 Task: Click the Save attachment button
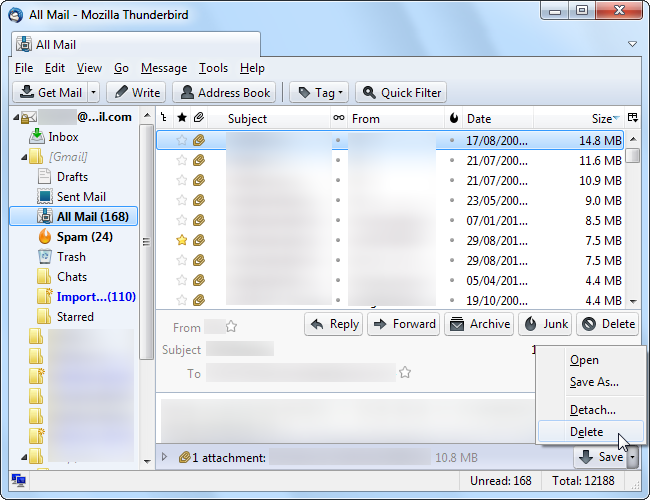pyautogui.click(x=601, y=457)
